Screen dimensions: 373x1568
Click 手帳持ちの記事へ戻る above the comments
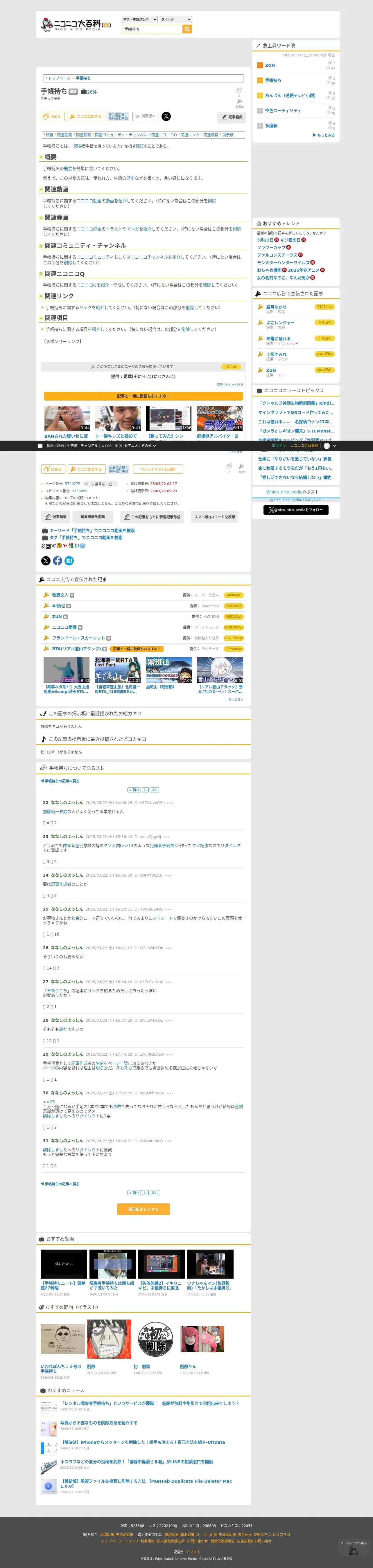[60, 781]
